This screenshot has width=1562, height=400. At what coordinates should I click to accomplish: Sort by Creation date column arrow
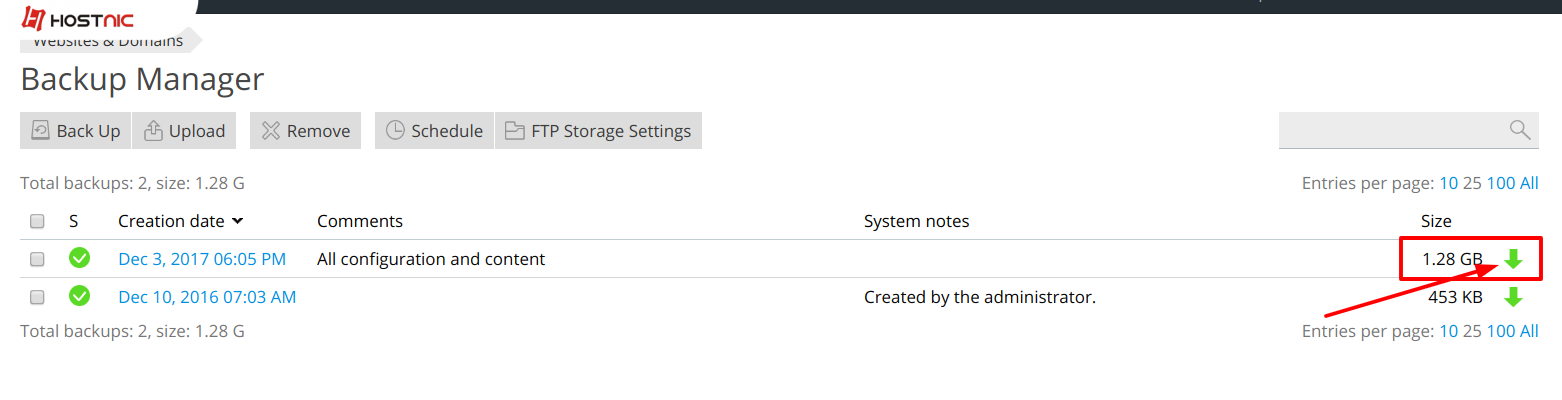pyautogui.click(x=238, y=221)
